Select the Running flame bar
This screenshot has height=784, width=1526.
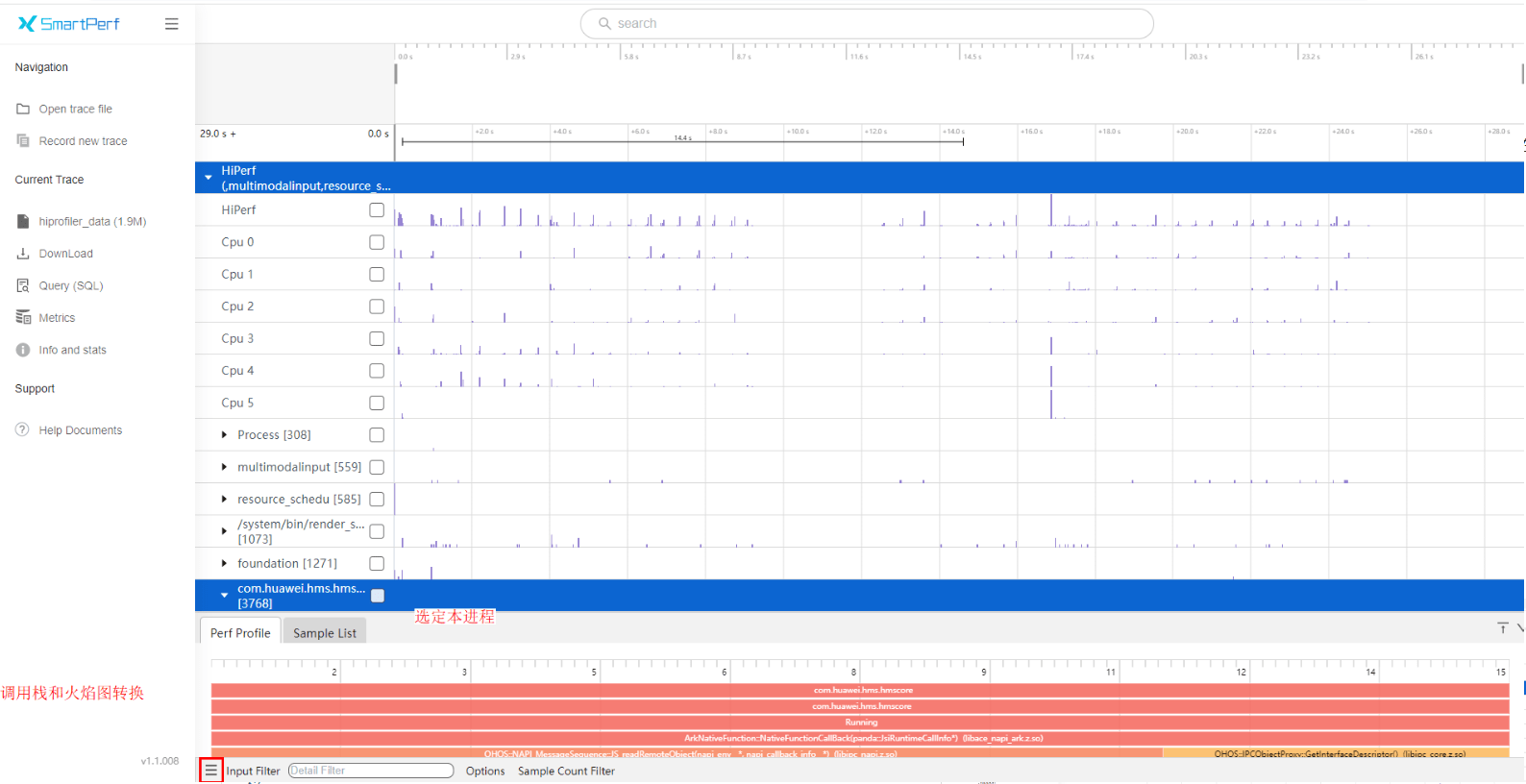(x=860, y=723)
